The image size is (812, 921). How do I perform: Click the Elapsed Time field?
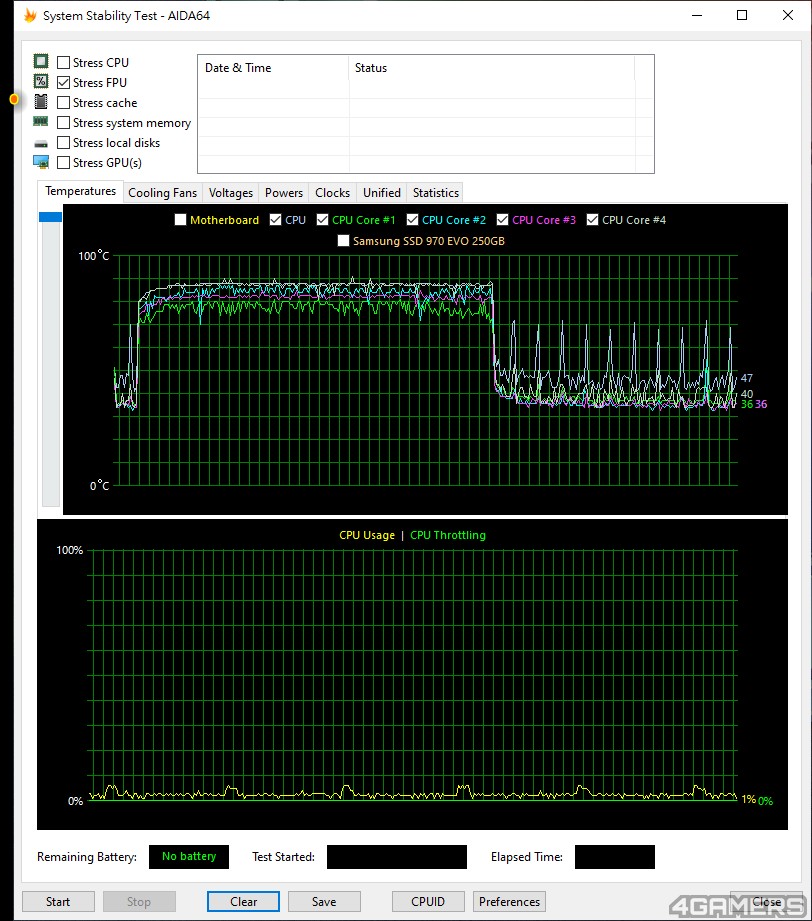tap(615, 857)
